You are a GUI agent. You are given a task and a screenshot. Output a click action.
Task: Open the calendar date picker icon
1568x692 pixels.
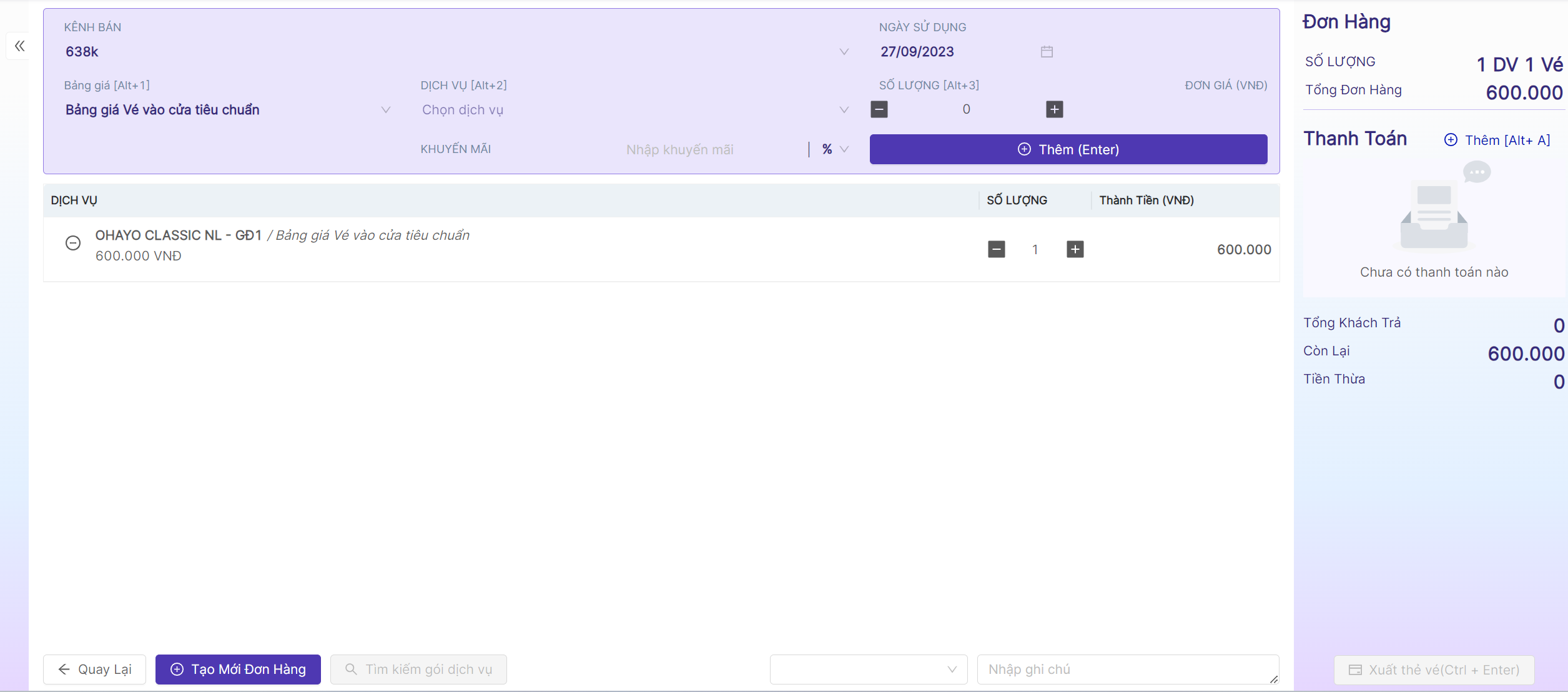pos(1047,52)
